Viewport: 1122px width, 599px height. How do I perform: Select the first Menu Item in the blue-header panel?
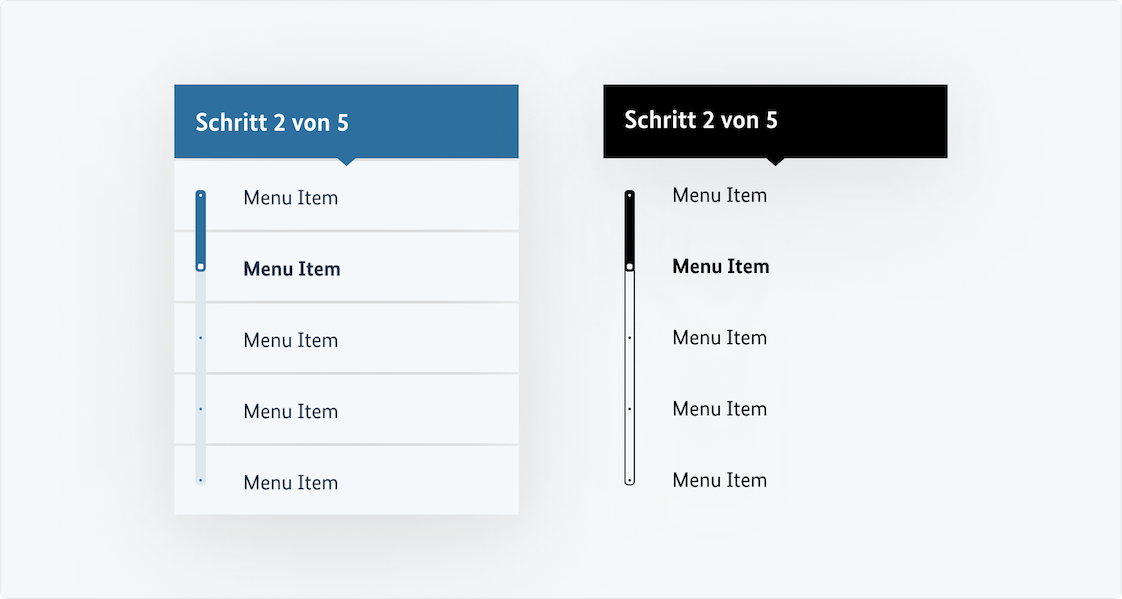[x=291, y=198]
